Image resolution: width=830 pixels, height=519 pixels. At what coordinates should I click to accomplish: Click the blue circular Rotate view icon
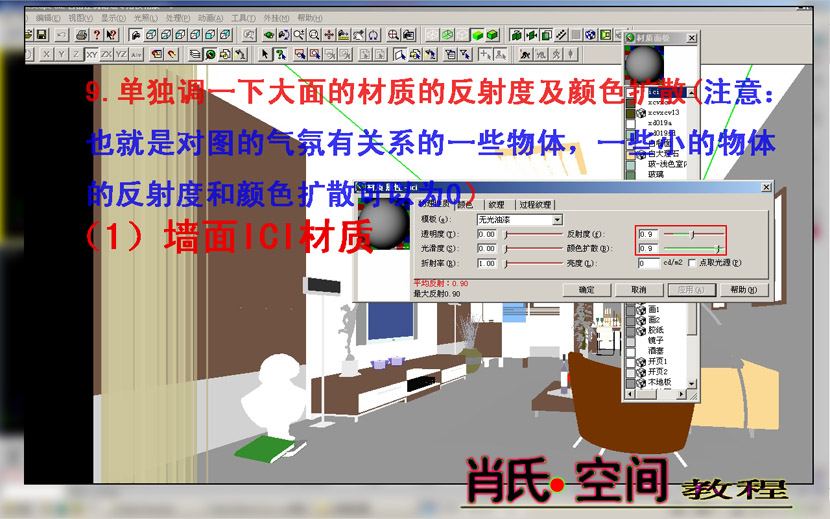(x=374, y=35)
